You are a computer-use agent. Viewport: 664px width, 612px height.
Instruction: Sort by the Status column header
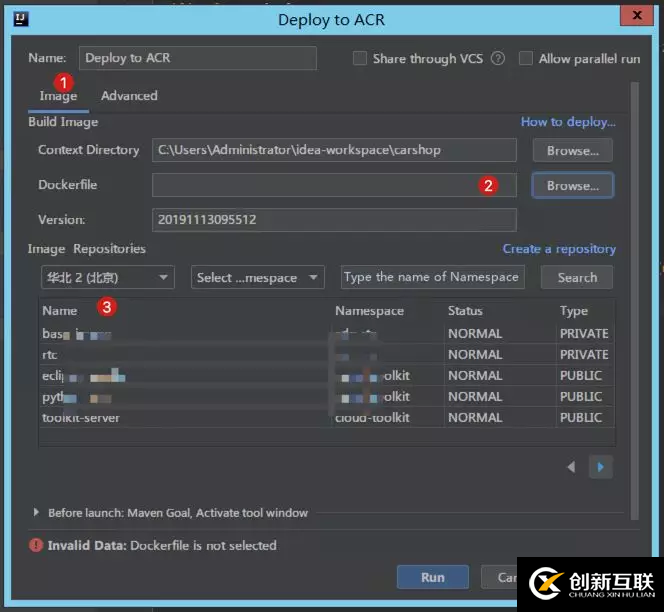pyautogui.click(x=465, y=311)
